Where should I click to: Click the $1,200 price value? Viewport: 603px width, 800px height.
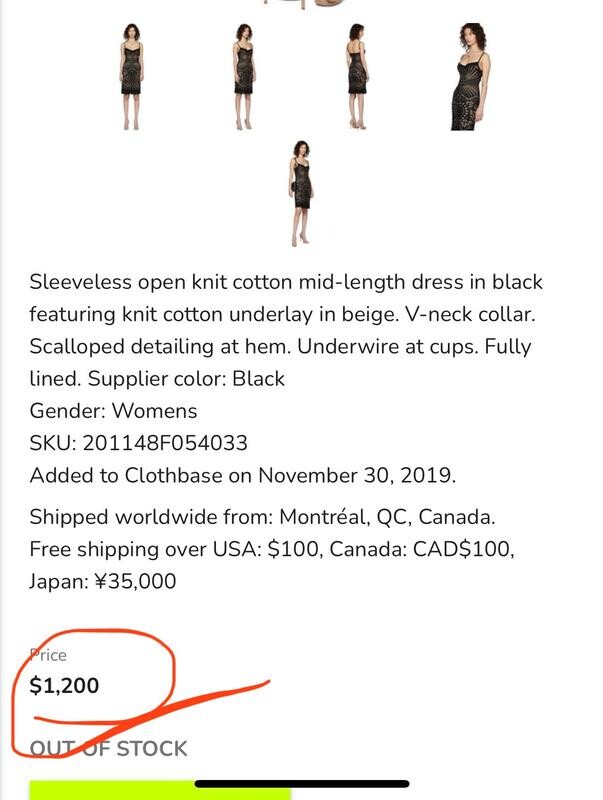(x=65, y=686)
